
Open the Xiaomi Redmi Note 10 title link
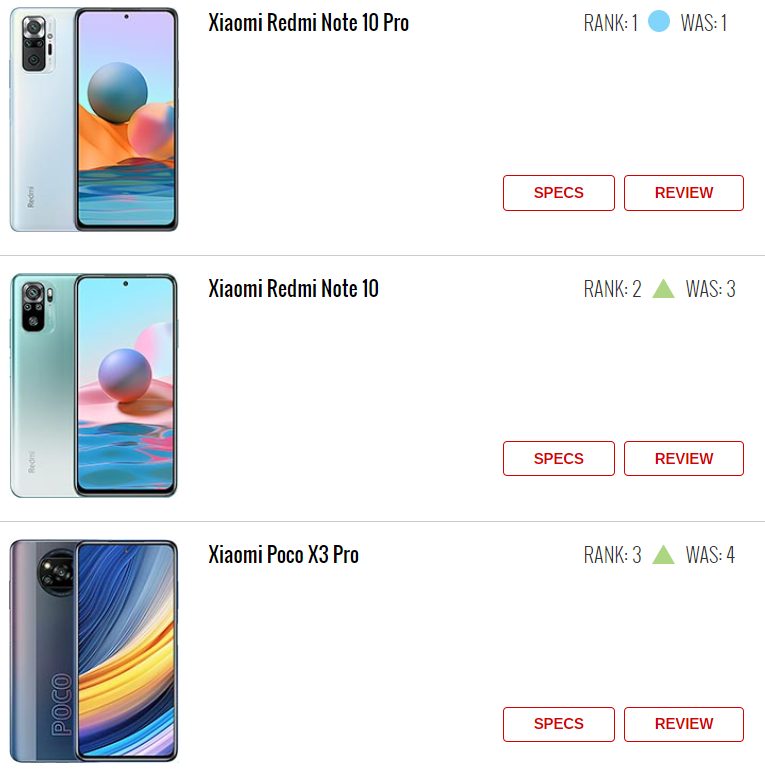click(293, 288)
